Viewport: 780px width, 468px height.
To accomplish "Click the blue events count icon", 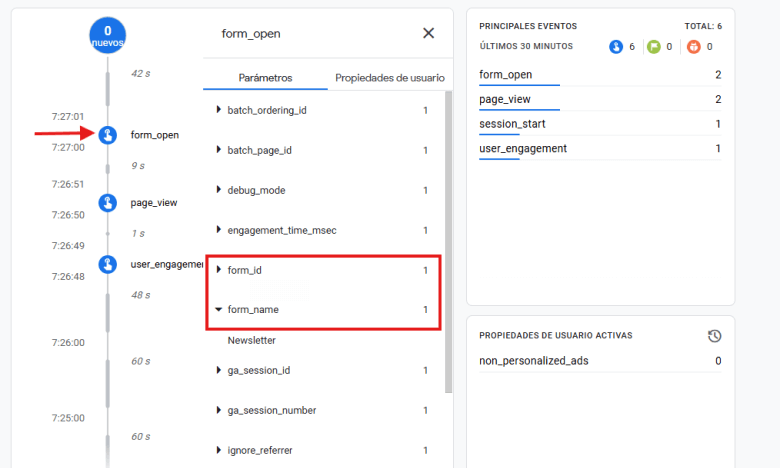I will coord(616,47).
